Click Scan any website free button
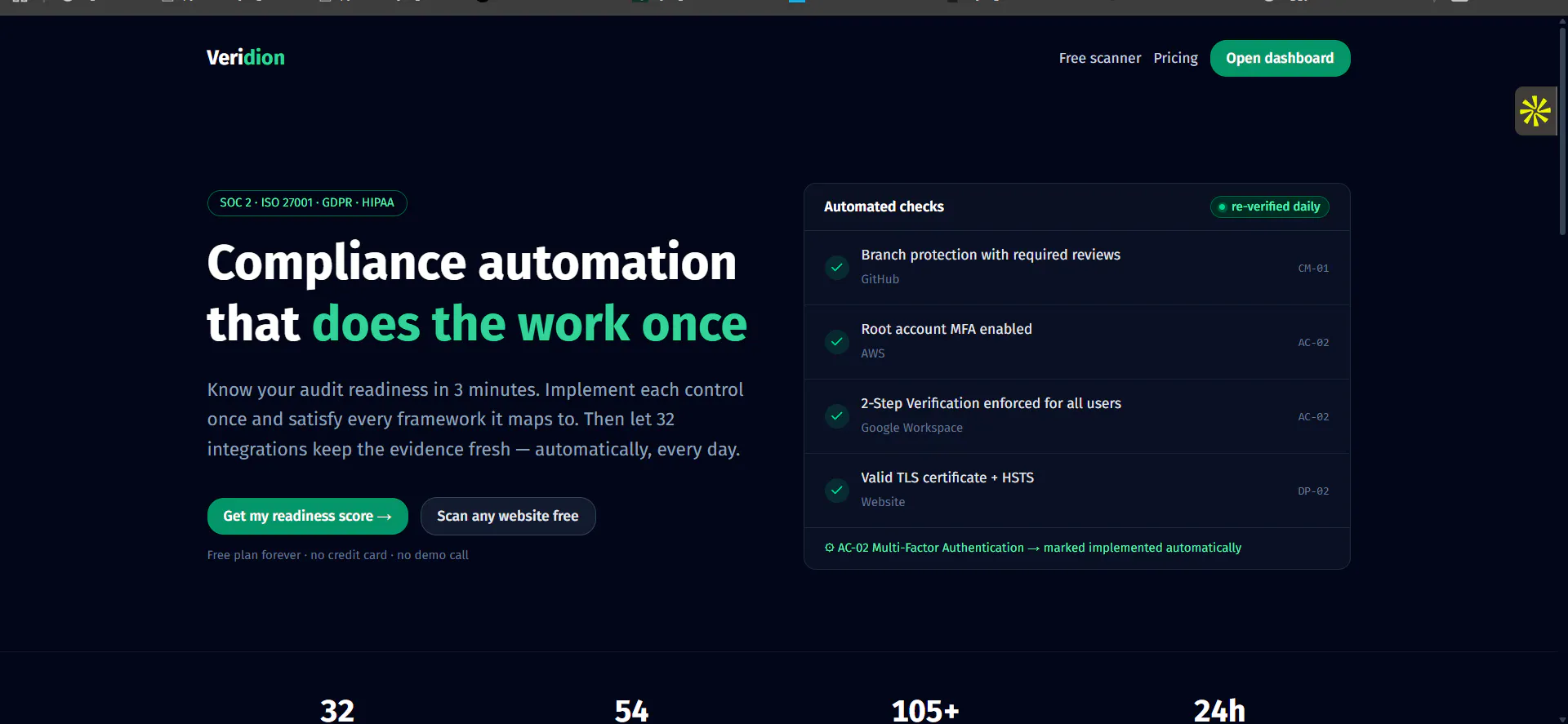Image resolution: width=1568 pixels, height=724 pixels. tap(508, 516)
